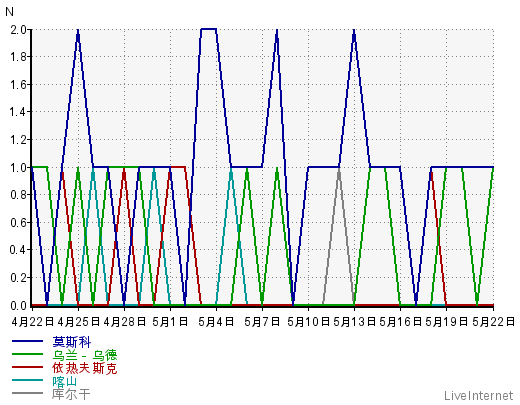520x405 pixels.
Task: Click the red 依热夫斯克 line swatch
Action: pyautogui.click(x=27, y=367)
